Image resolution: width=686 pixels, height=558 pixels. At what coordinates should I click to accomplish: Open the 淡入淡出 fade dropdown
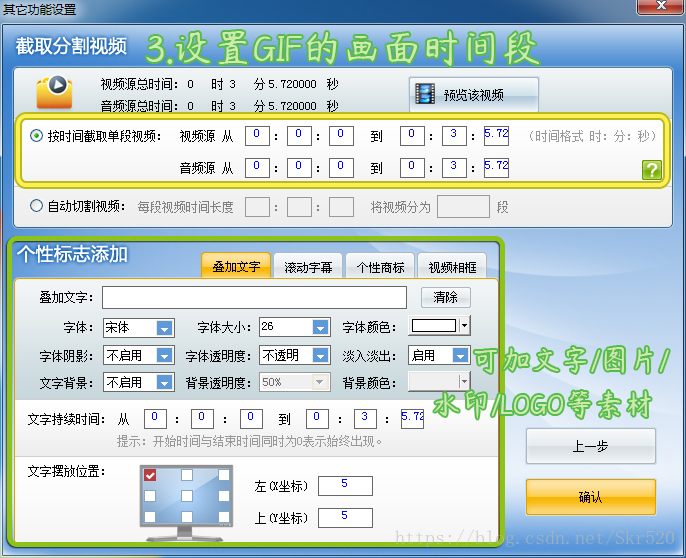460,355
